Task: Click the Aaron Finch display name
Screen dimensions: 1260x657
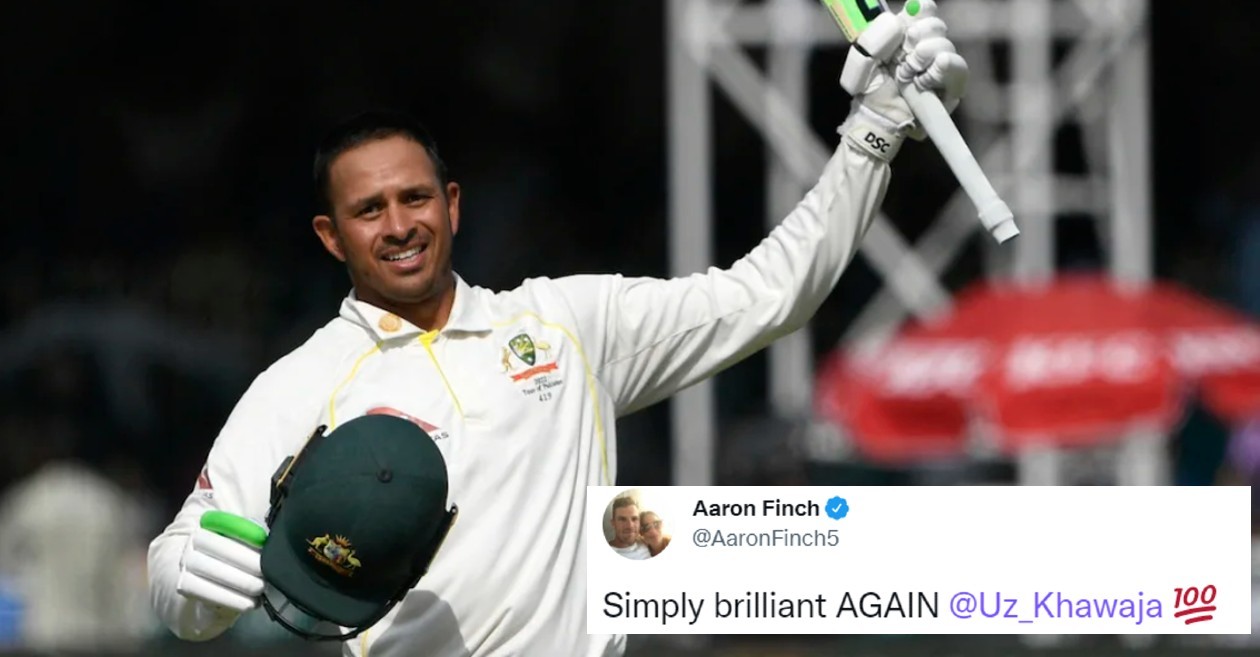Action: click(755, 508)
